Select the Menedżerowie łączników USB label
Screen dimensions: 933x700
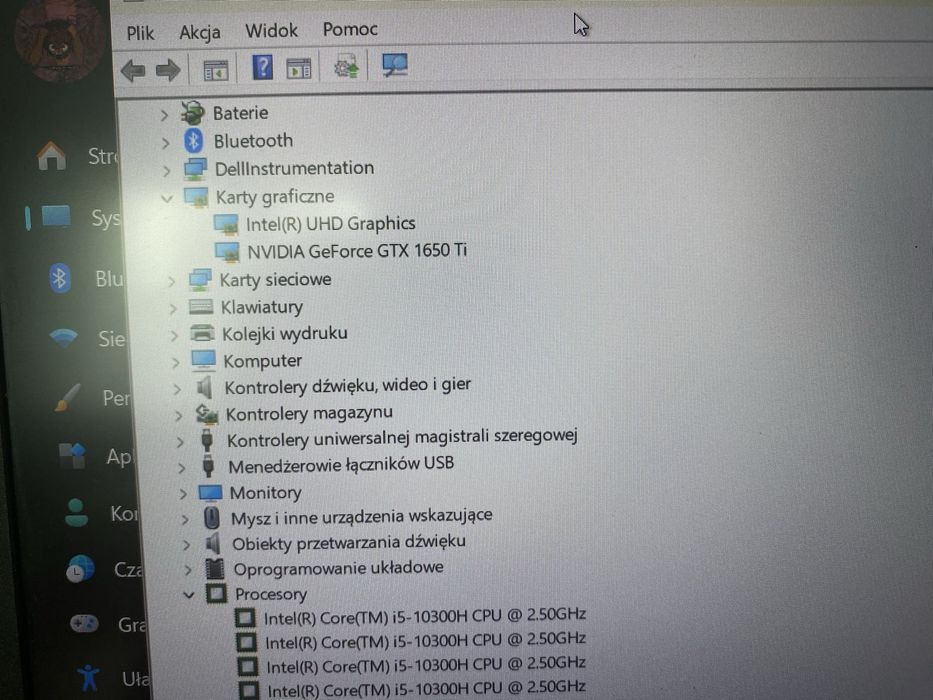341,465
